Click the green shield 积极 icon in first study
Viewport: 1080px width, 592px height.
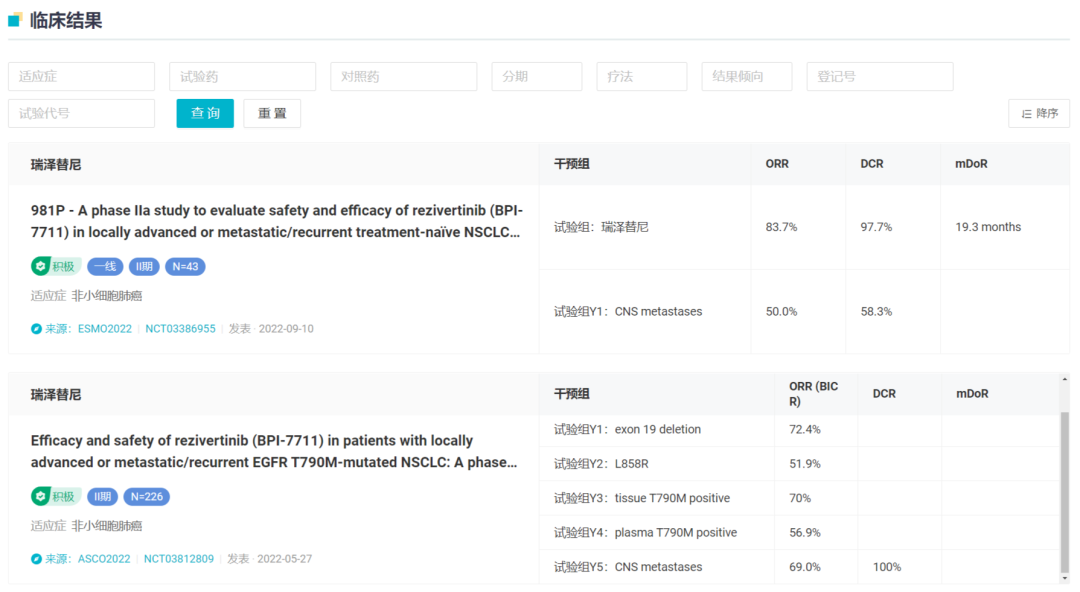tap(41, 267)
